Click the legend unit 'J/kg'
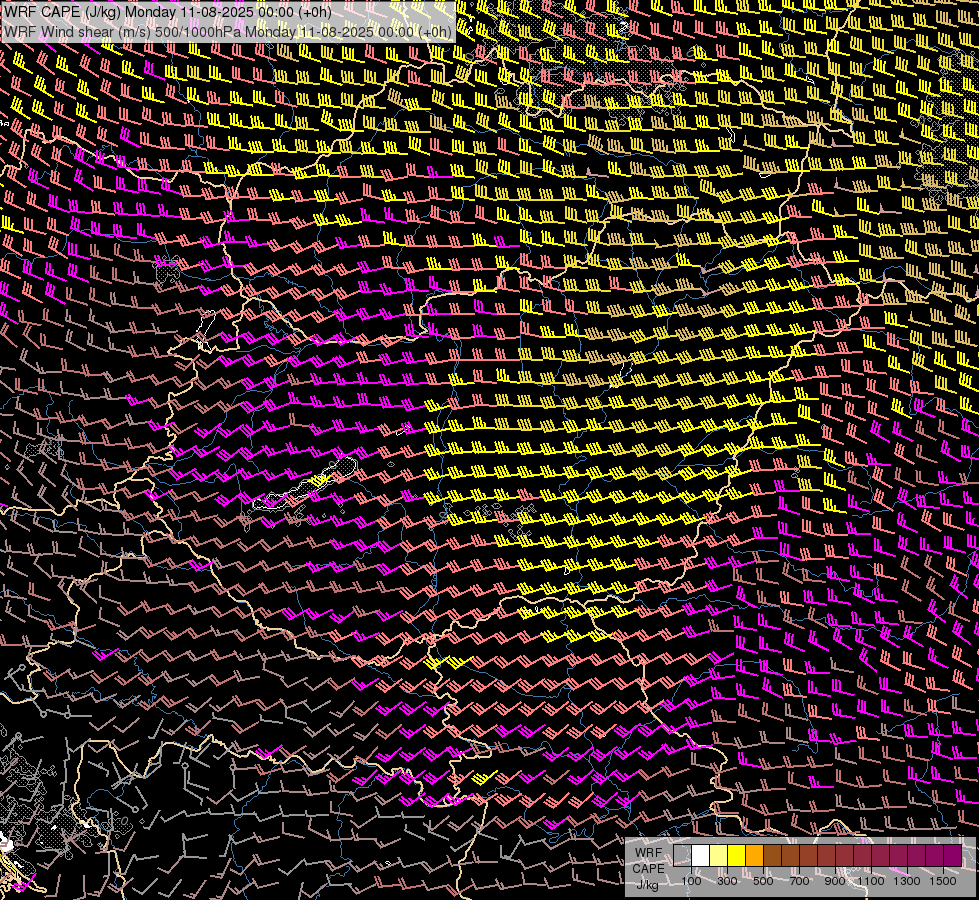Screen dimensions: 979x900 pos(647,884)
